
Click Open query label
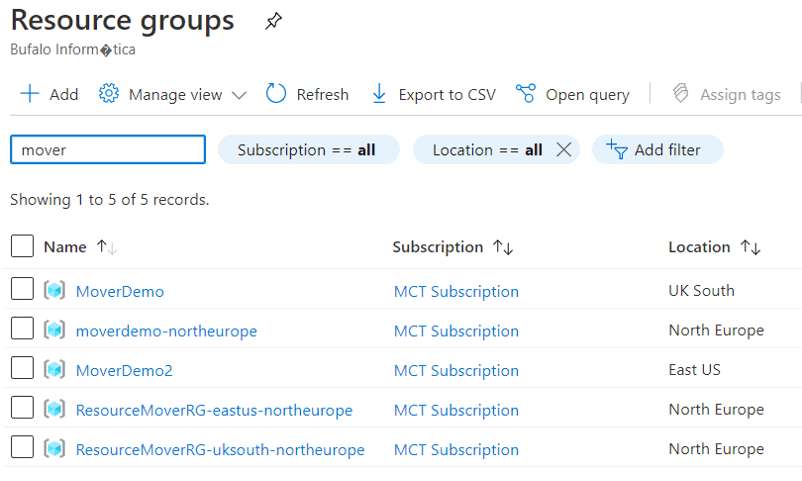588,95
